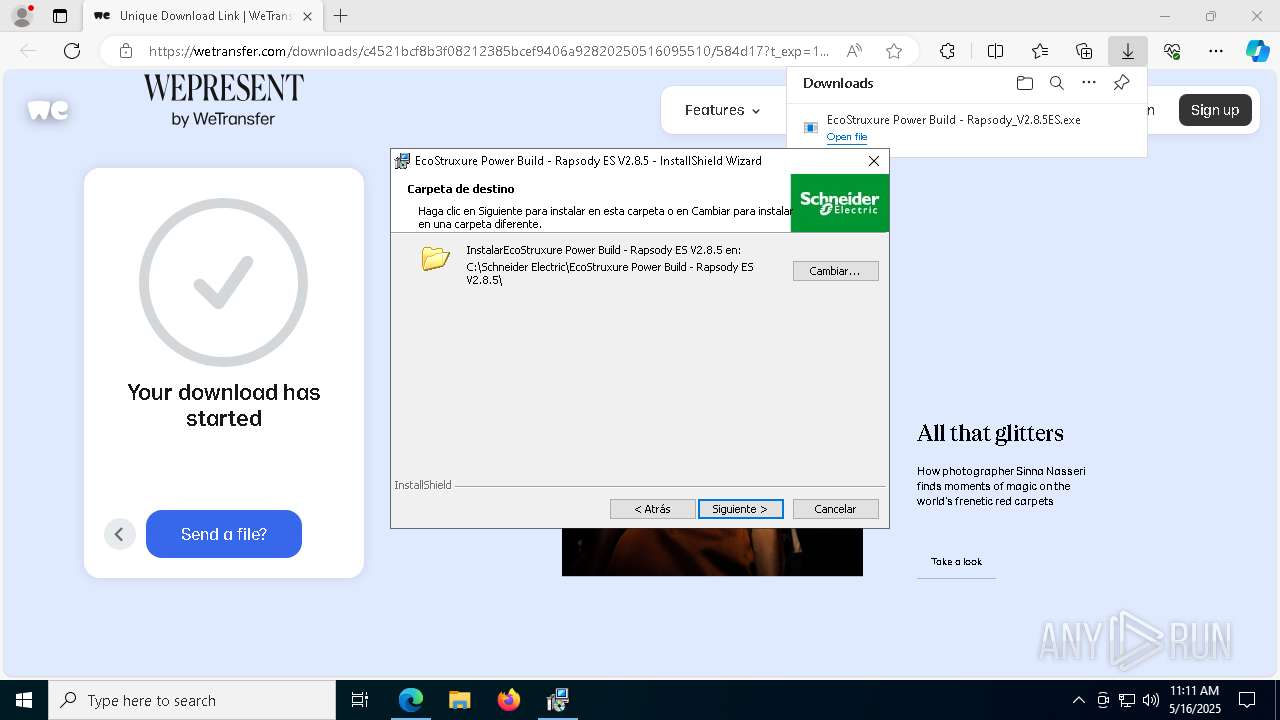Show hidden system tray icons

click(1078, 700)
